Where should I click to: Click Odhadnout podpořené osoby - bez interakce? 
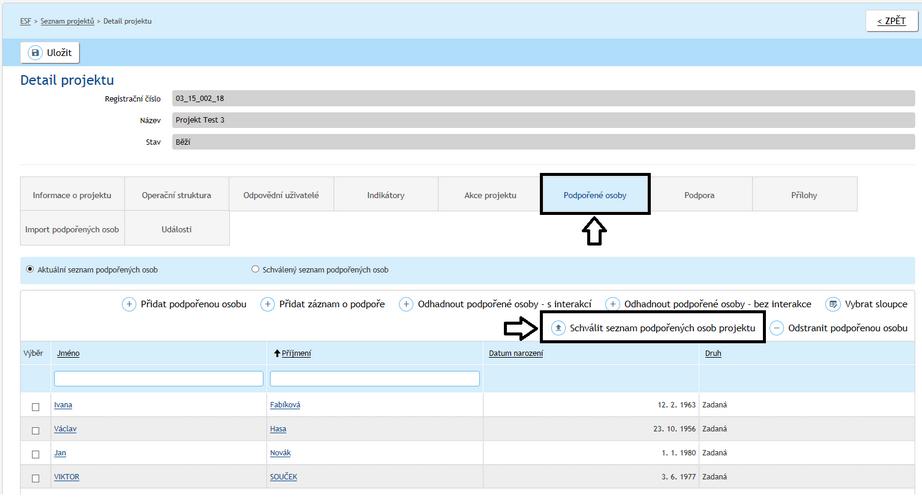click(x=718, y=304)
